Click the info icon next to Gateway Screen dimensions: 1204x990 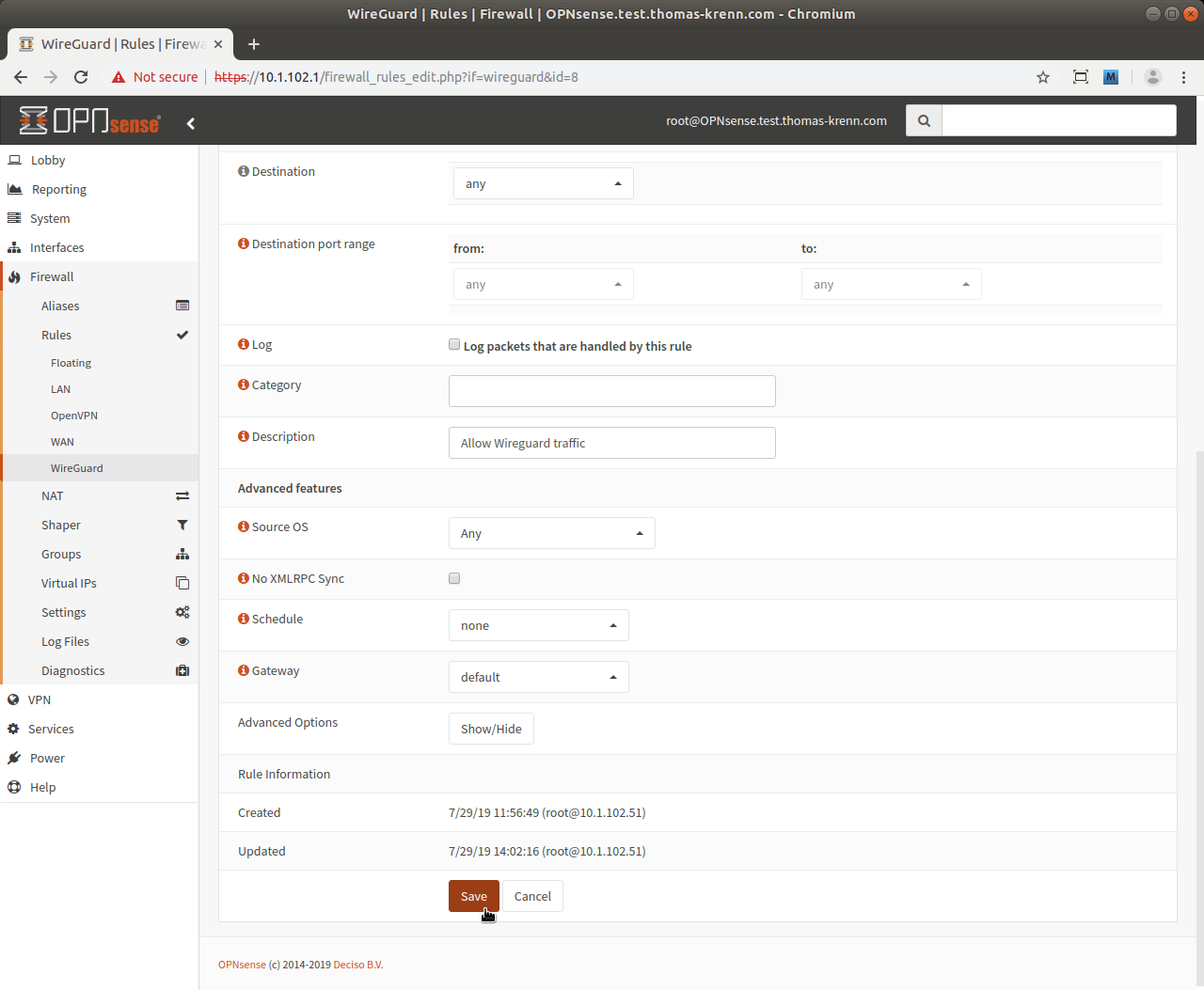(244, 670)
